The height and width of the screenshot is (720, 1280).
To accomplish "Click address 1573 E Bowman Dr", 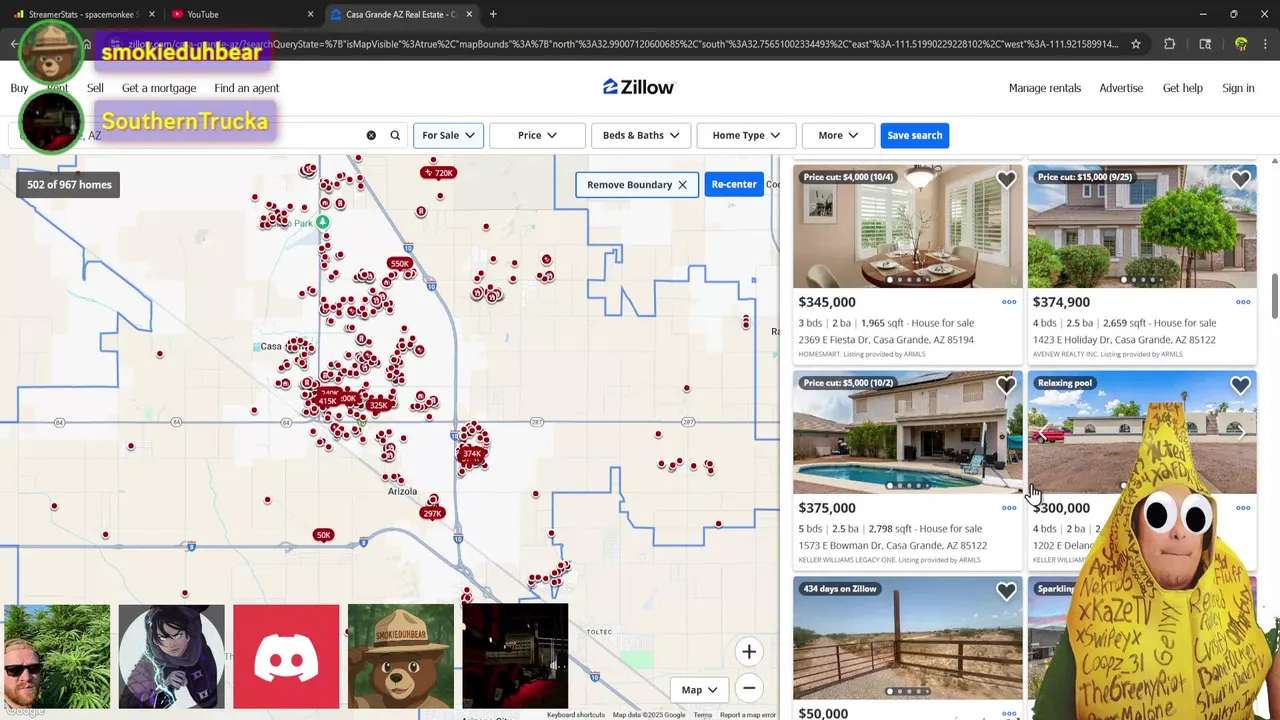I will 893,546.
